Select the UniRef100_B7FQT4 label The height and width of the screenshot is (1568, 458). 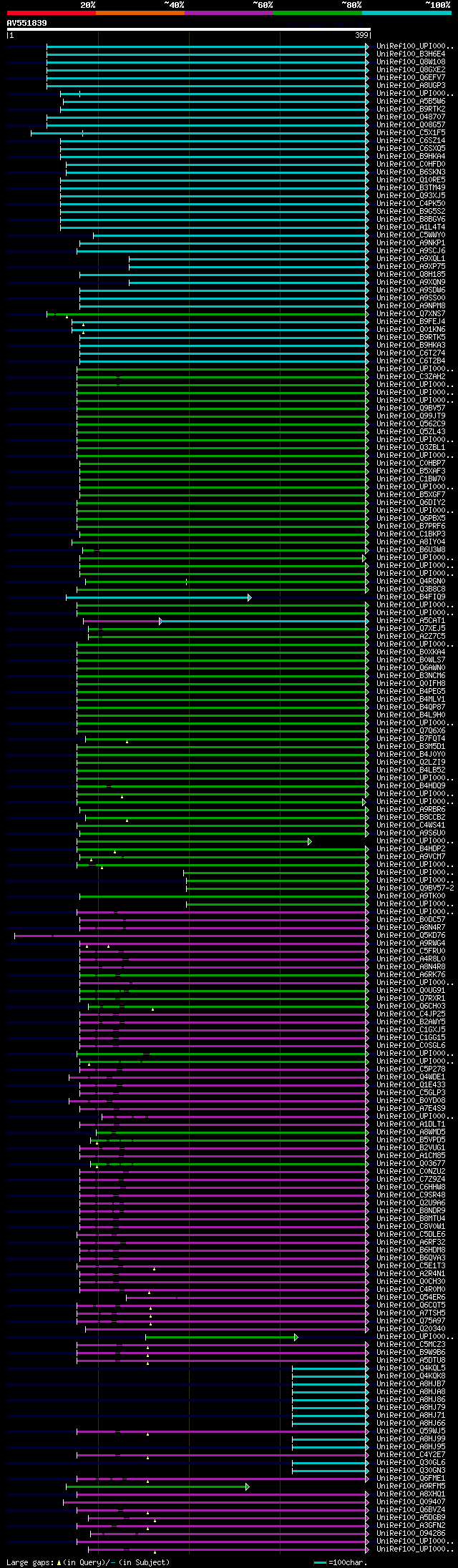[x=411, y=738]
